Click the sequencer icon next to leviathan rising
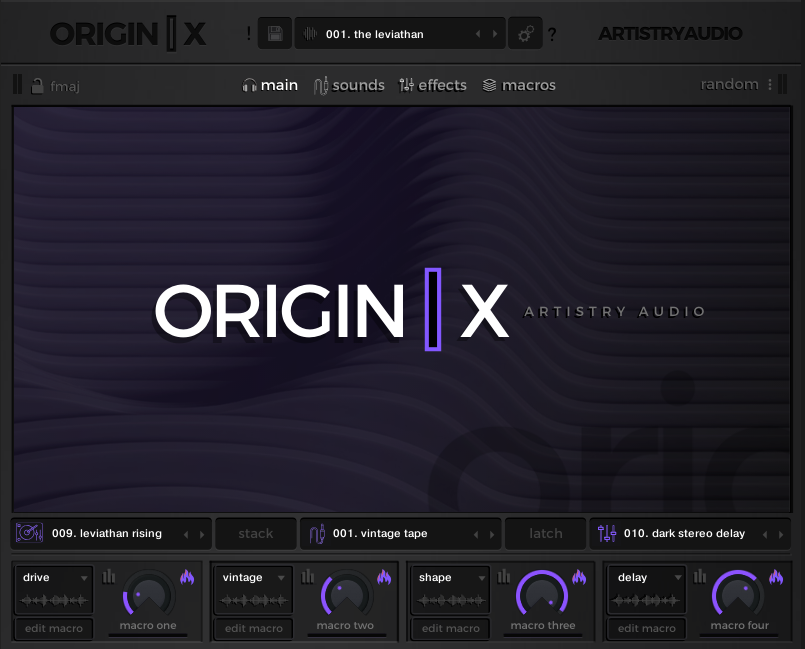This screenshot has height=649, width=805. coord(30,533)
